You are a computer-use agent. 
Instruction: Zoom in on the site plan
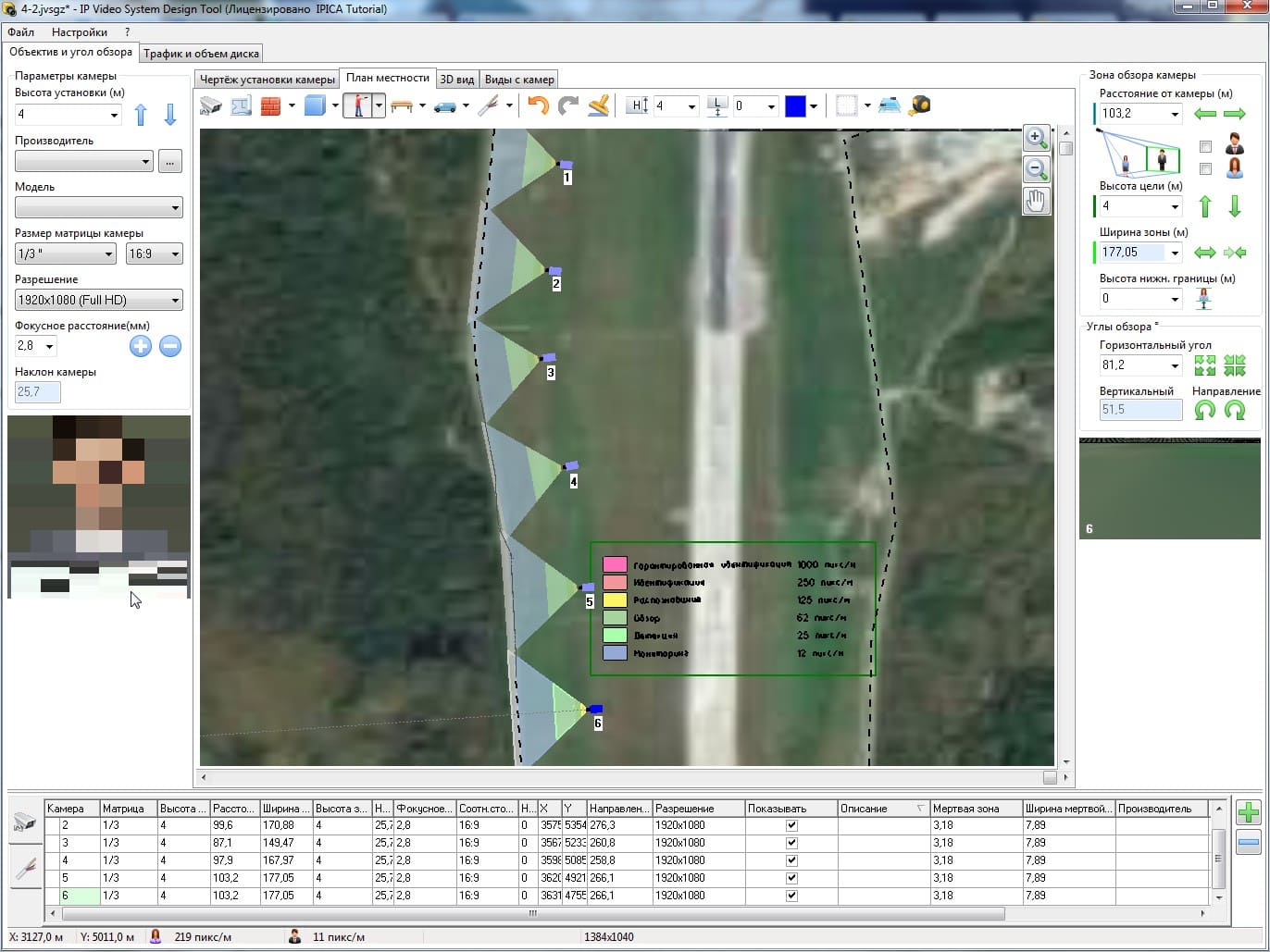1036,139
